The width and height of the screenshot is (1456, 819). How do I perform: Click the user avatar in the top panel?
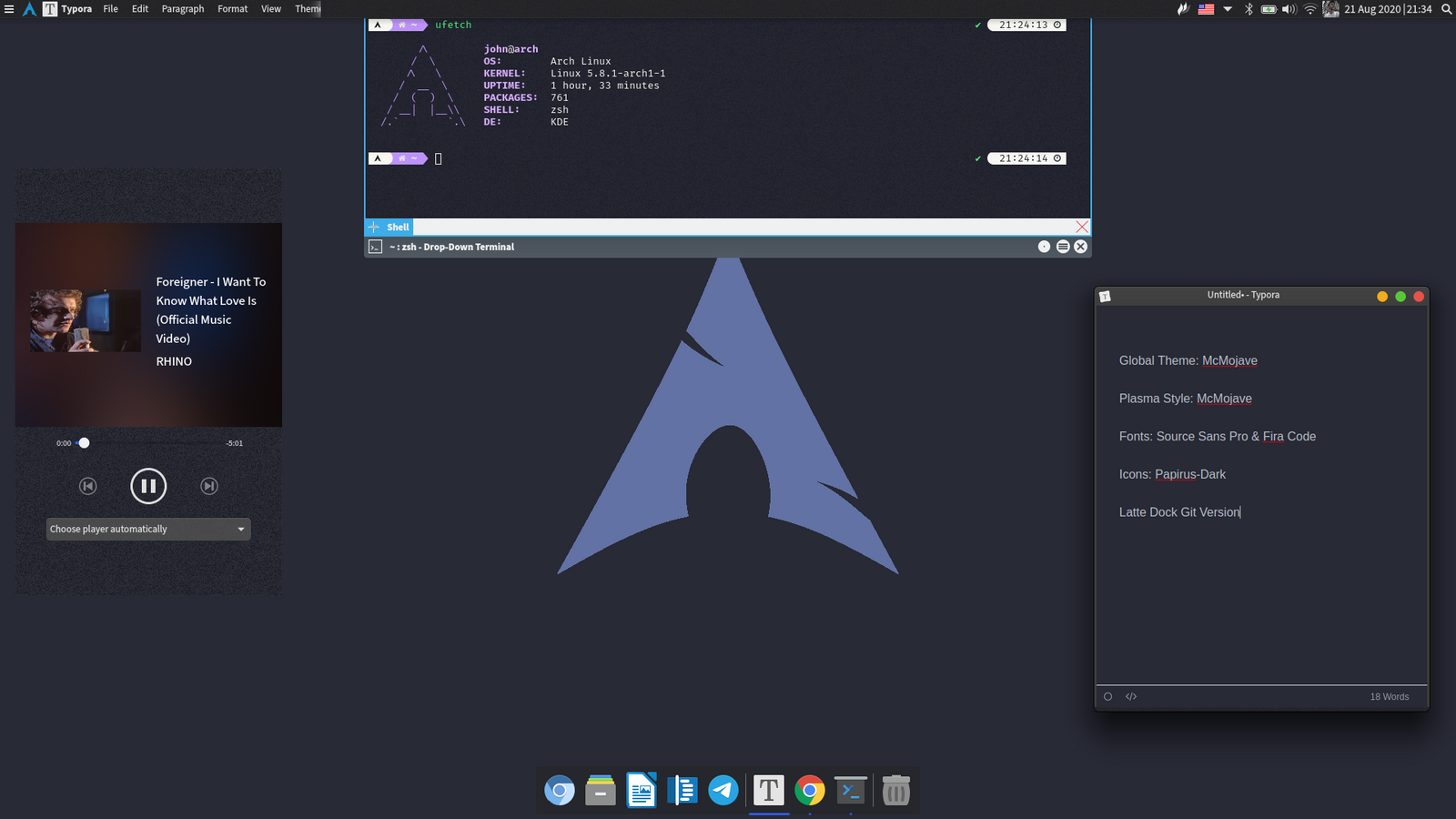(1330, 9)
